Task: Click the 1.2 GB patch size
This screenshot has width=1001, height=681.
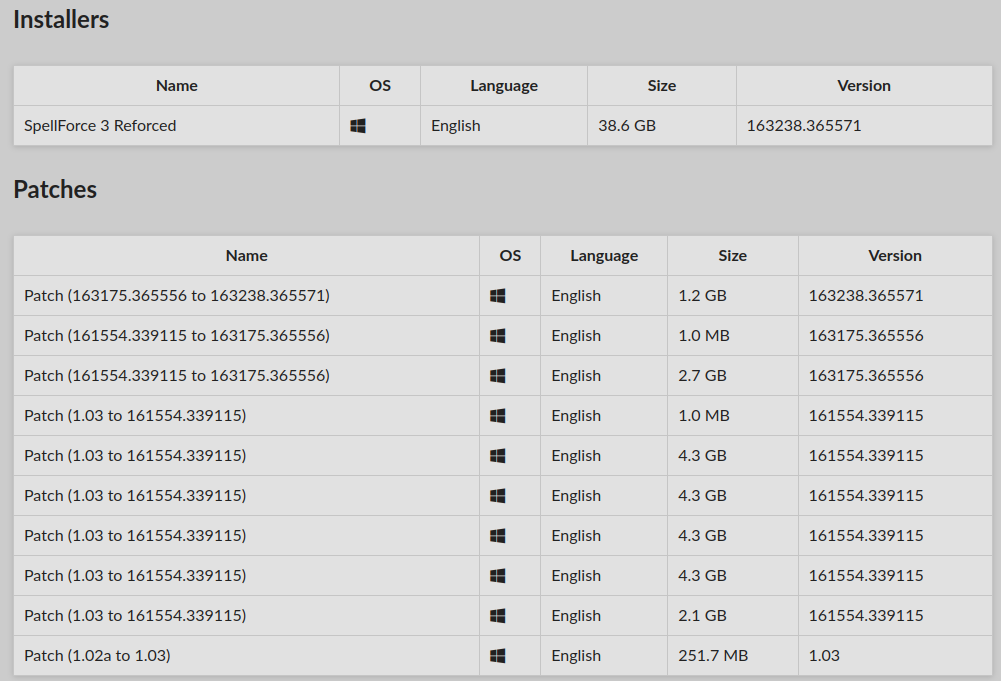Action: click(x=702, y=296)
